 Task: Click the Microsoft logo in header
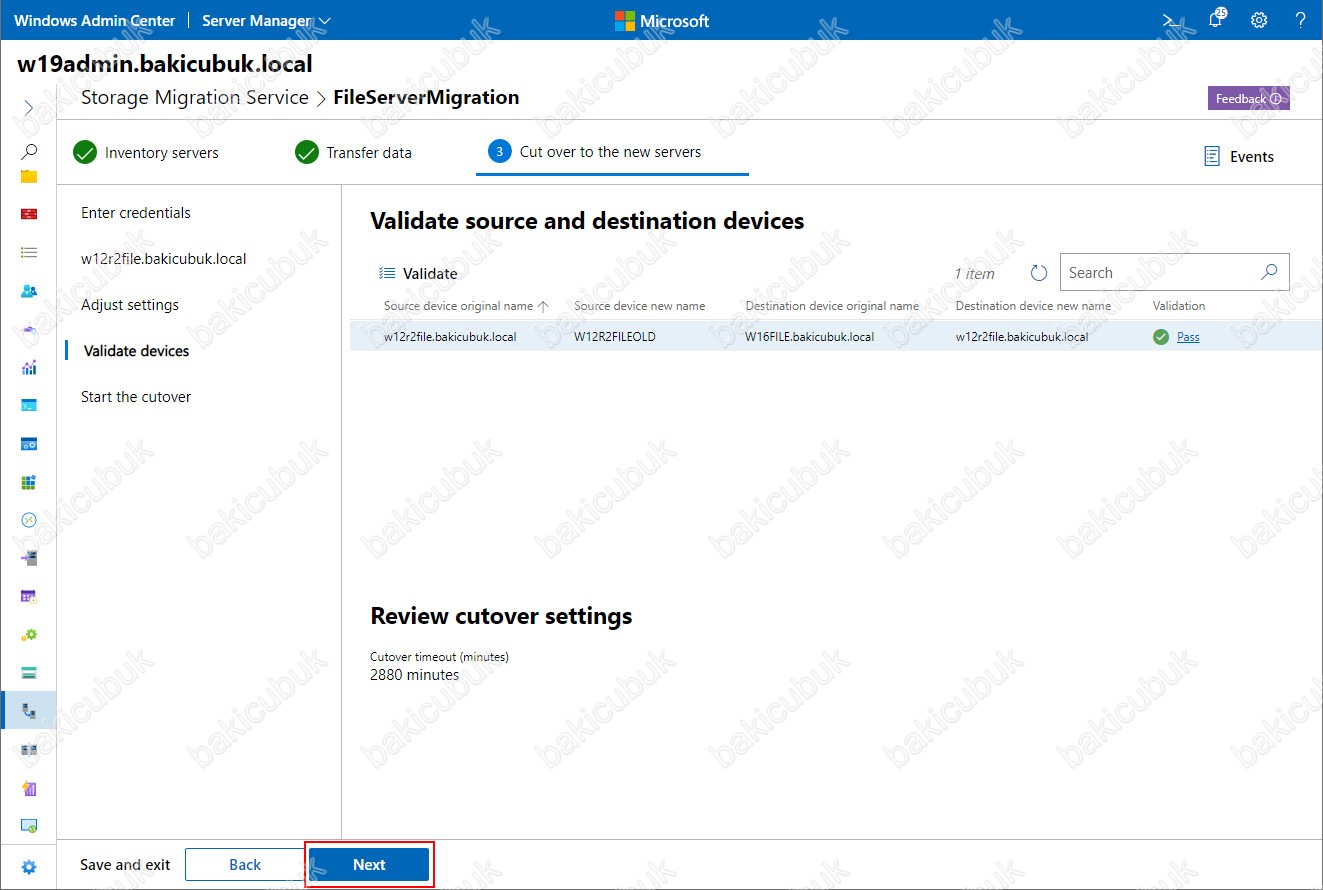pos(662,21)
